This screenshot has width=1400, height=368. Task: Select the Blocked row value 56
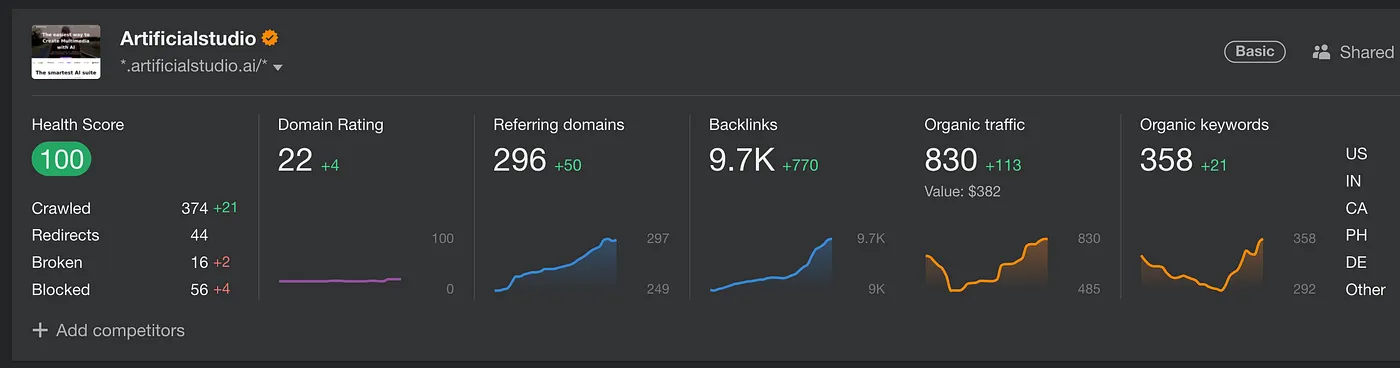pos(199,289)
